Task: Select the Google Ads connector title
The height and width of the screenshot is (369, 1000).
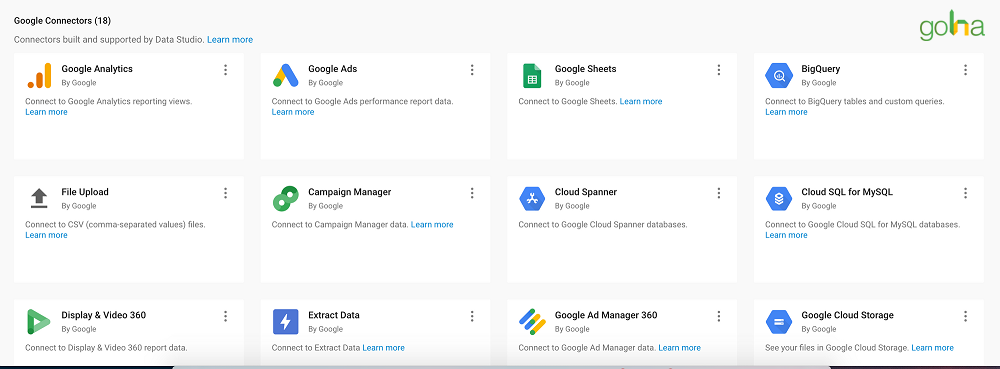Action: (x=332, y=69)
